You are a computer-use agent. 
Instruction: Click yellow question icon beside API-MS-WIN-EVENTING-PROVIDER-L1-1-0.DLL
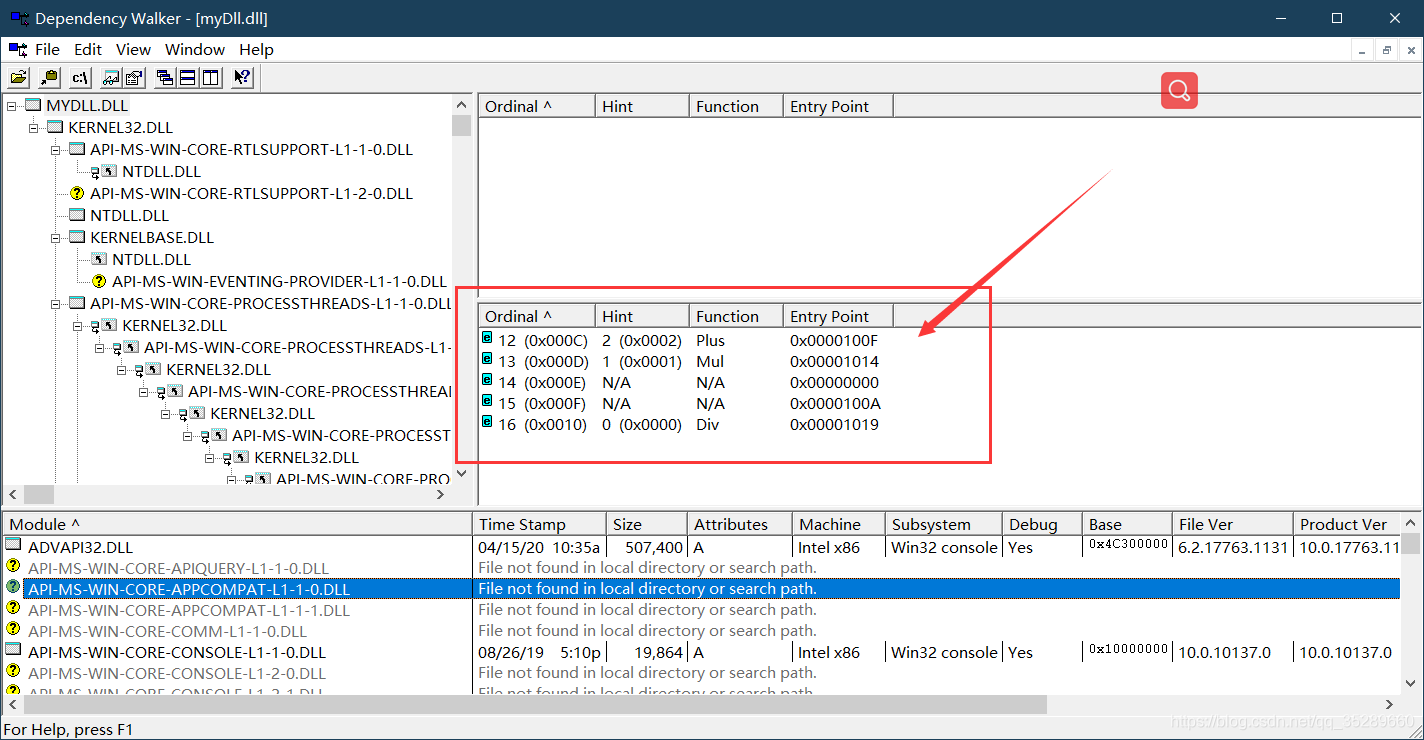point(99,281)
